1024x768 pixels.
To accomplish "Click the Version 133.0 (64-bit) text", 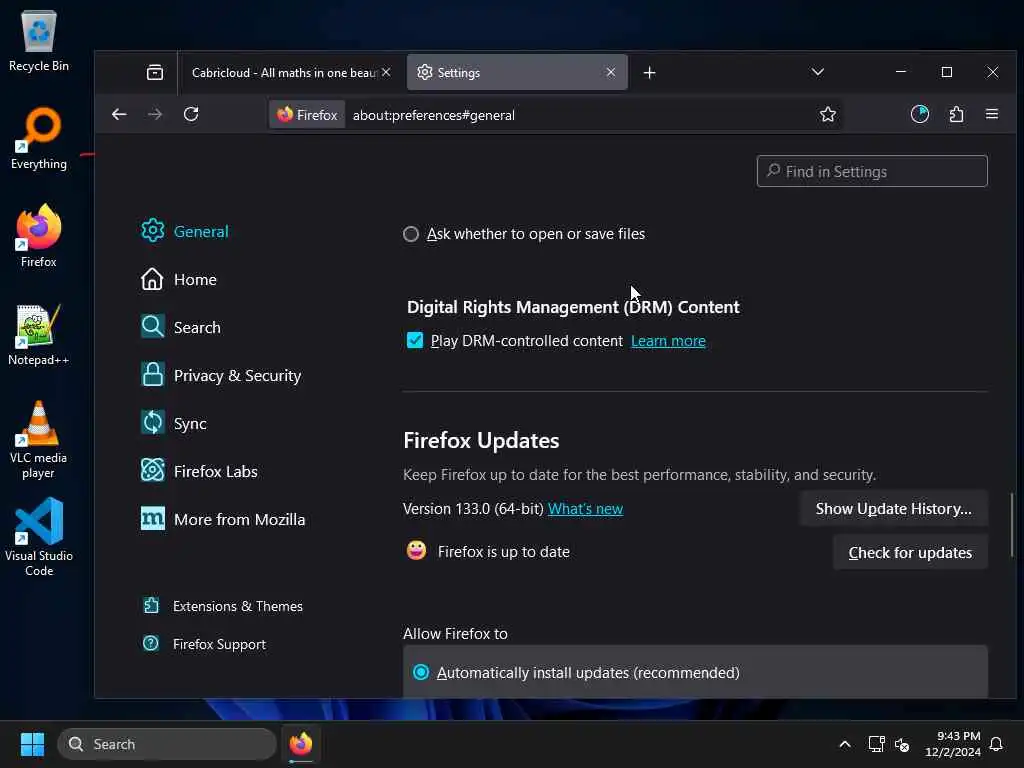I will point(473,509).
